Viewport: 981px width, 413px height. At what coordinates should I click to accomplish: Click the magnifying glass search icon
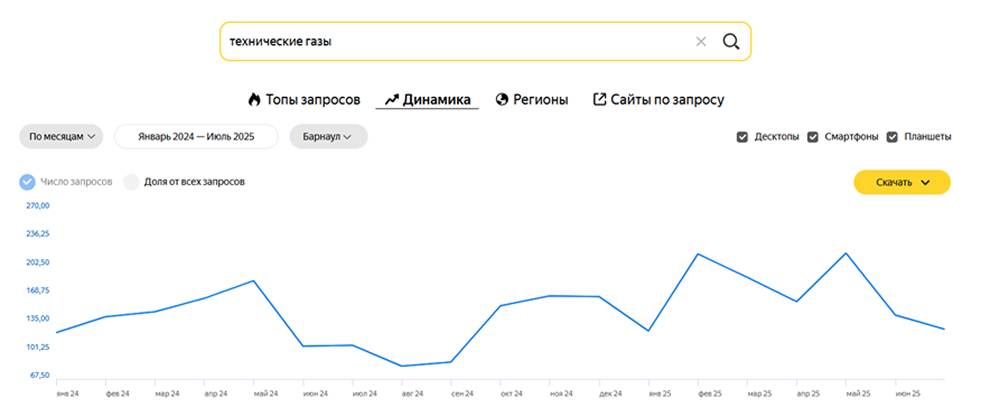[731, 42]
